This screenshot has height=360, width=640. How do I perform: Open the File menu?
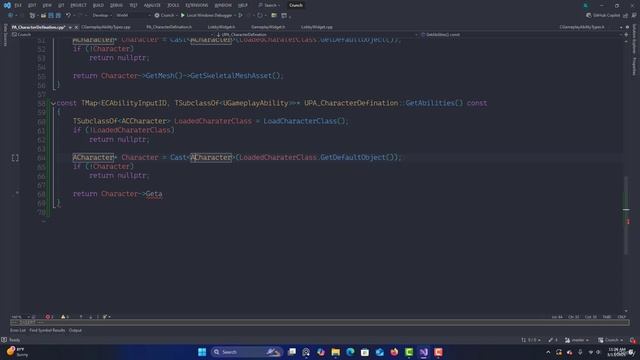pyautogui.click(x=18, y=5)
